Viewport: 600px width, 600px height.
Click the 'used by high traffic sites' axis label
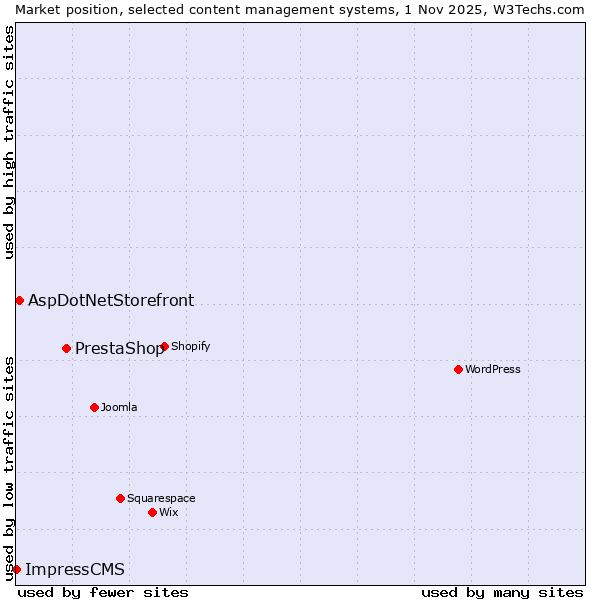click(x=9, y=142)
